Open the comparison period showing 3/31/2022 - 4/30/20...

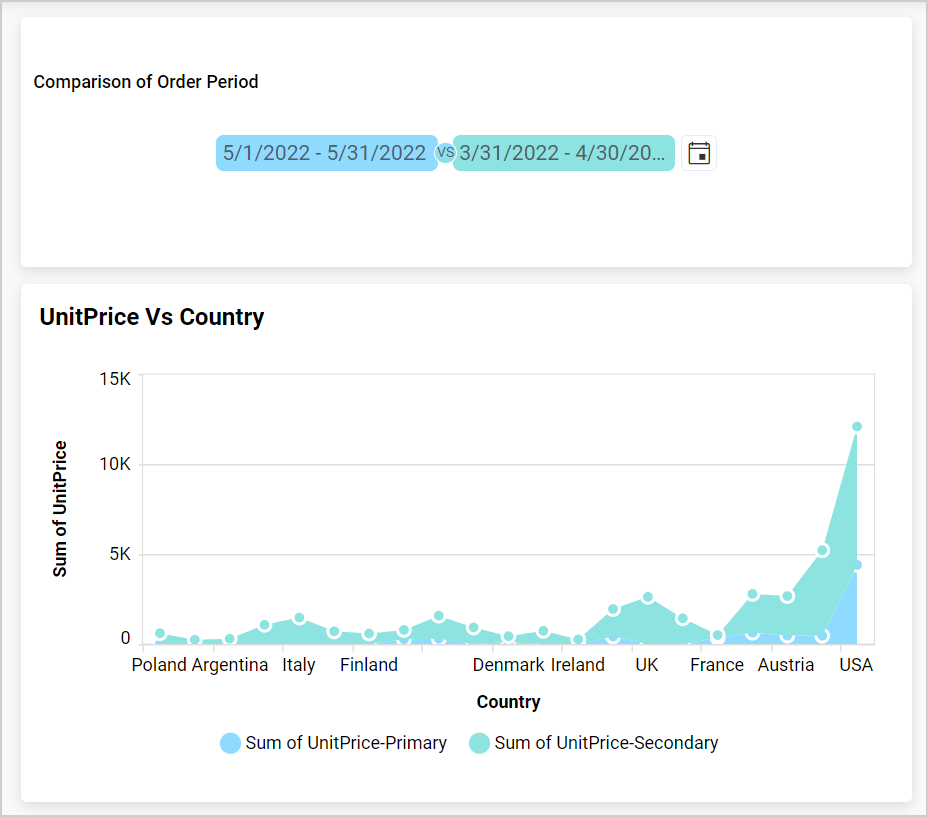(x=563, y=152)
